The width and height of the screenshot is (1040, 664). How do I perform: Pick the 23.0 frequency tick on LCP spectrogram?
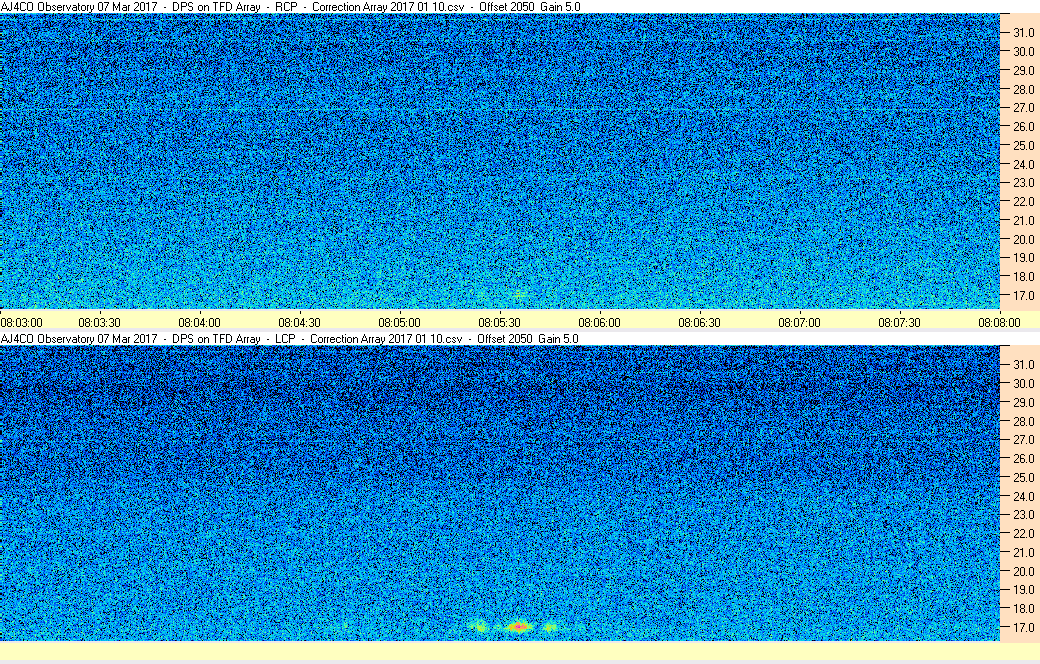pos(1023,515)
